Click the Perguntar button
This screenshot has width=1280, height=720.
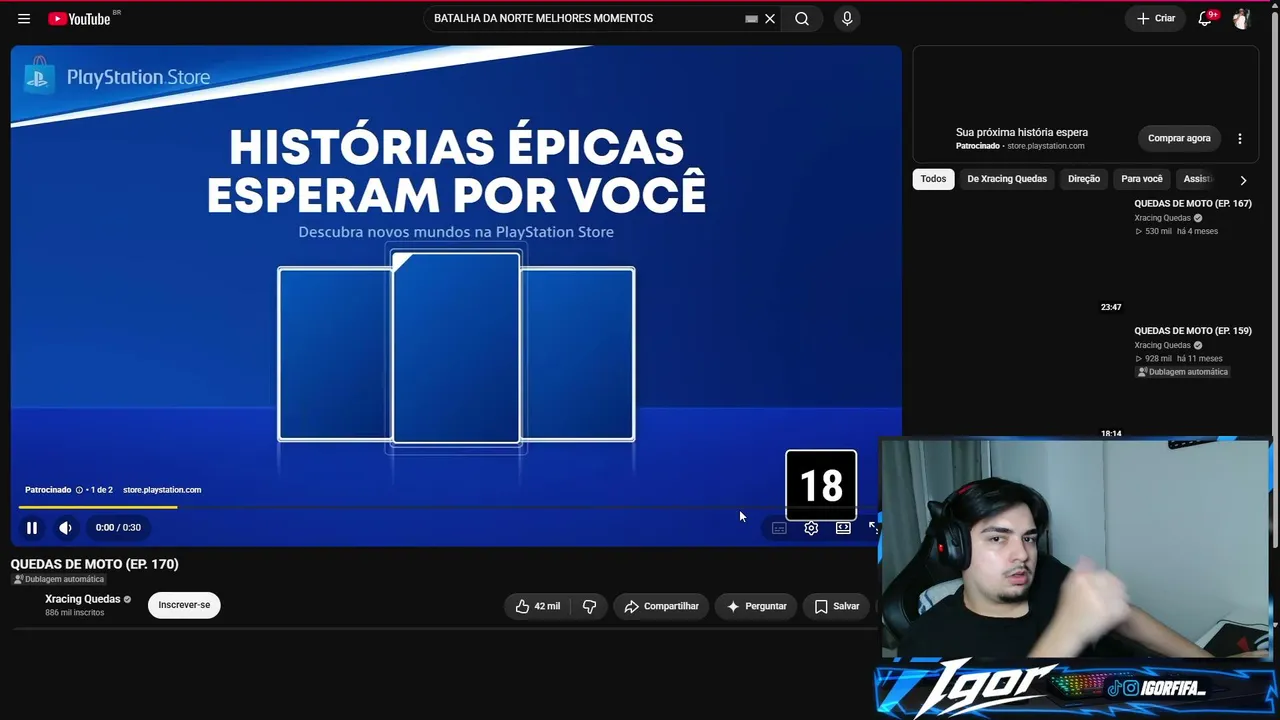pos(756,606)
